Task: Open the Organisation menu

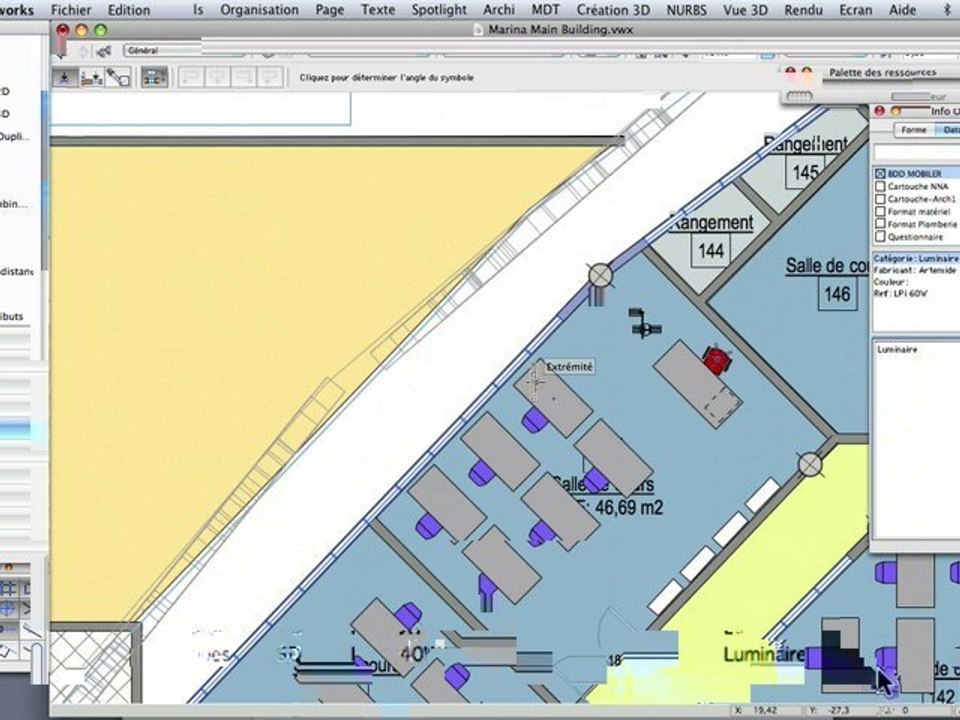Action: tap(260, 10)
